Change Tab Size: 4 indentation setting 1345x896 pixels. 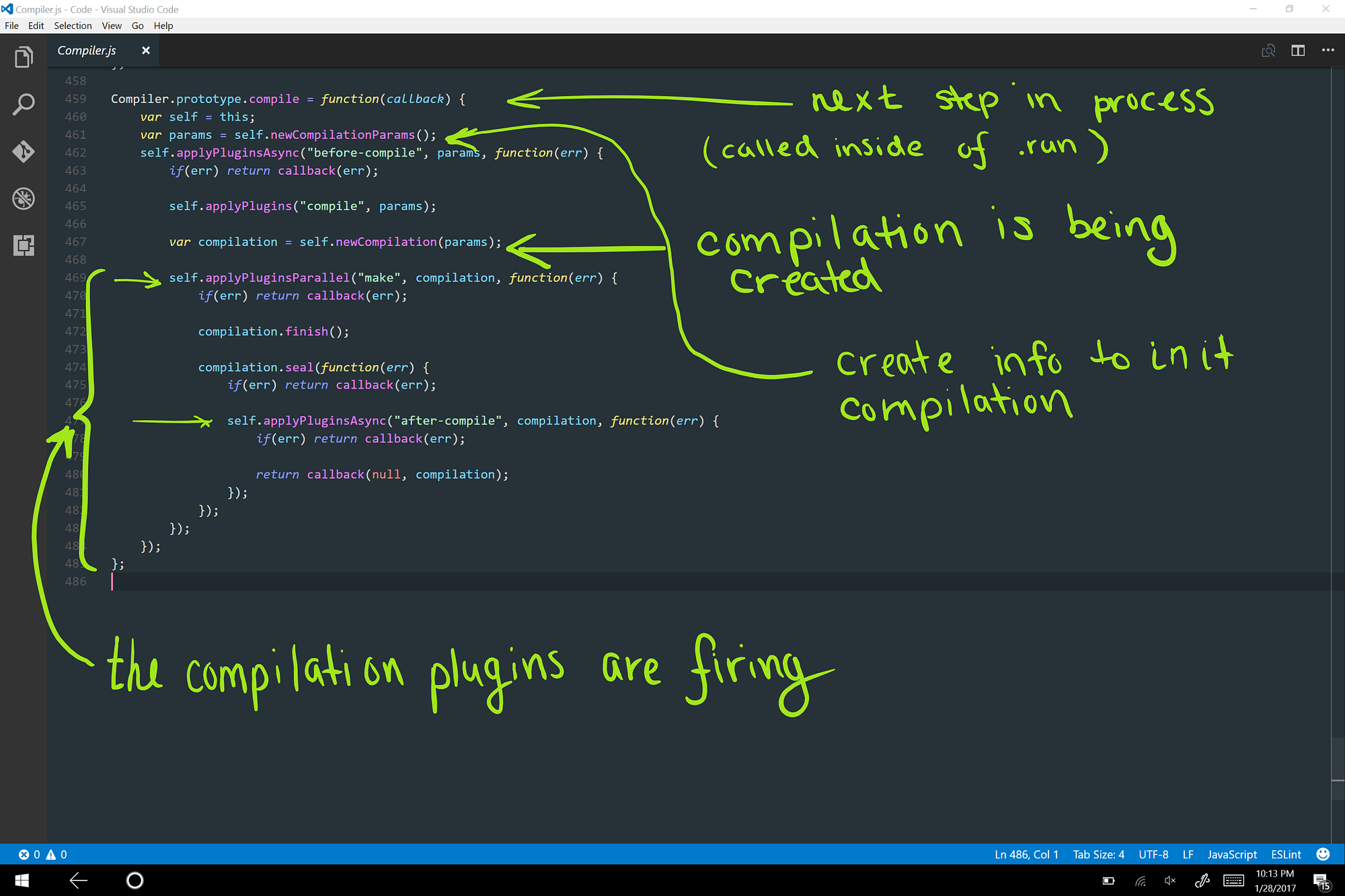(x=1098, y=854)
